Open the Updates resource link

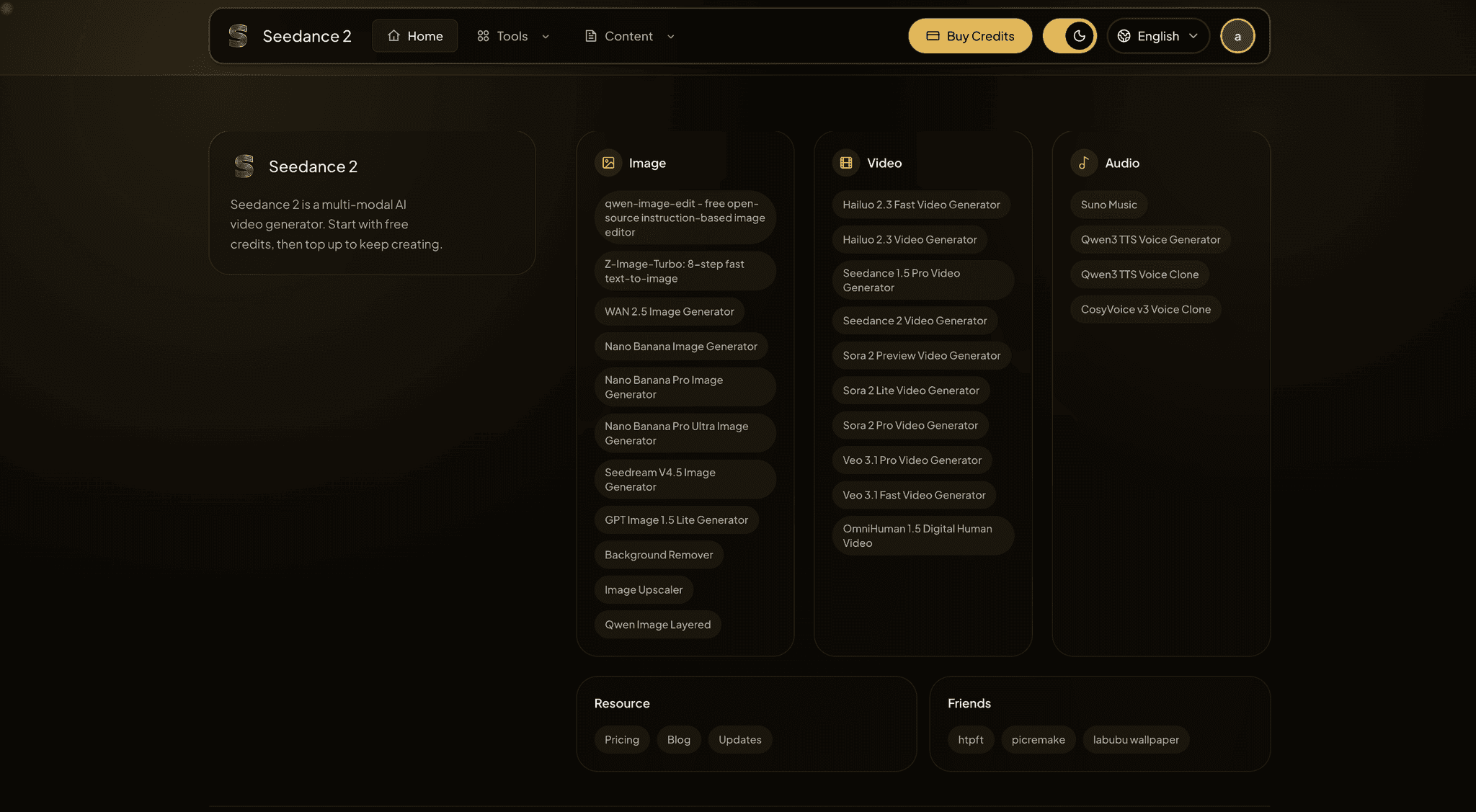(740, 740)
